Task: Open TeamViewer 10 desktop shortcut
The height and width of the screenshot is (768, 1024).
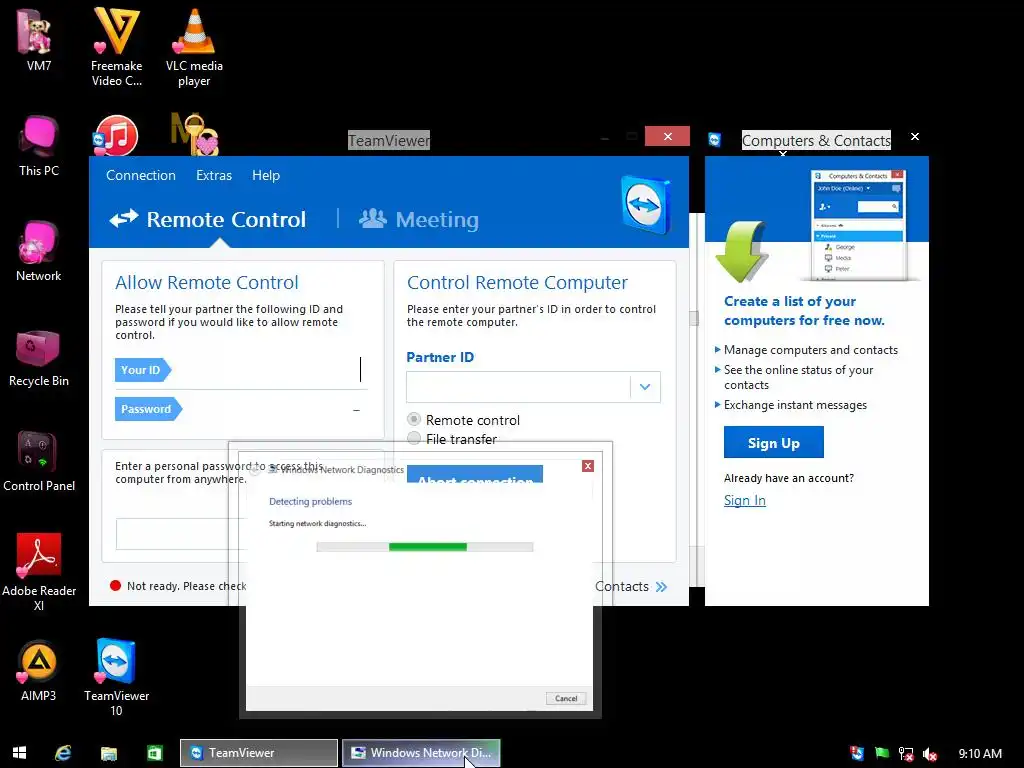Action: pyautogui.click(x=116, y=677)
